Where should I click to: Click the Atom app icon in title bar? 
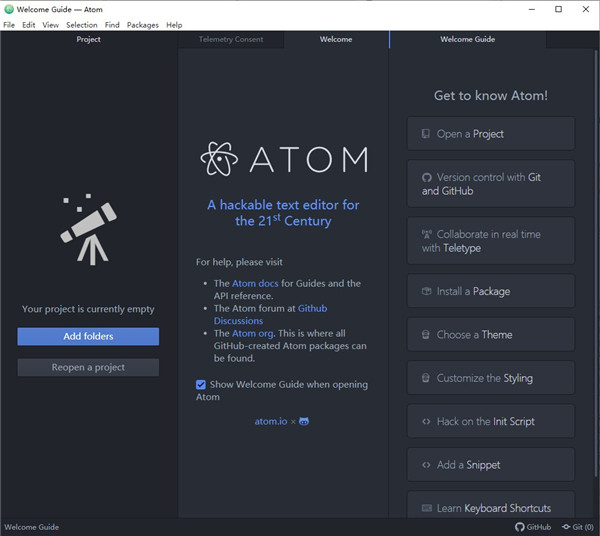pyautogui.click(x=9, y=9)
